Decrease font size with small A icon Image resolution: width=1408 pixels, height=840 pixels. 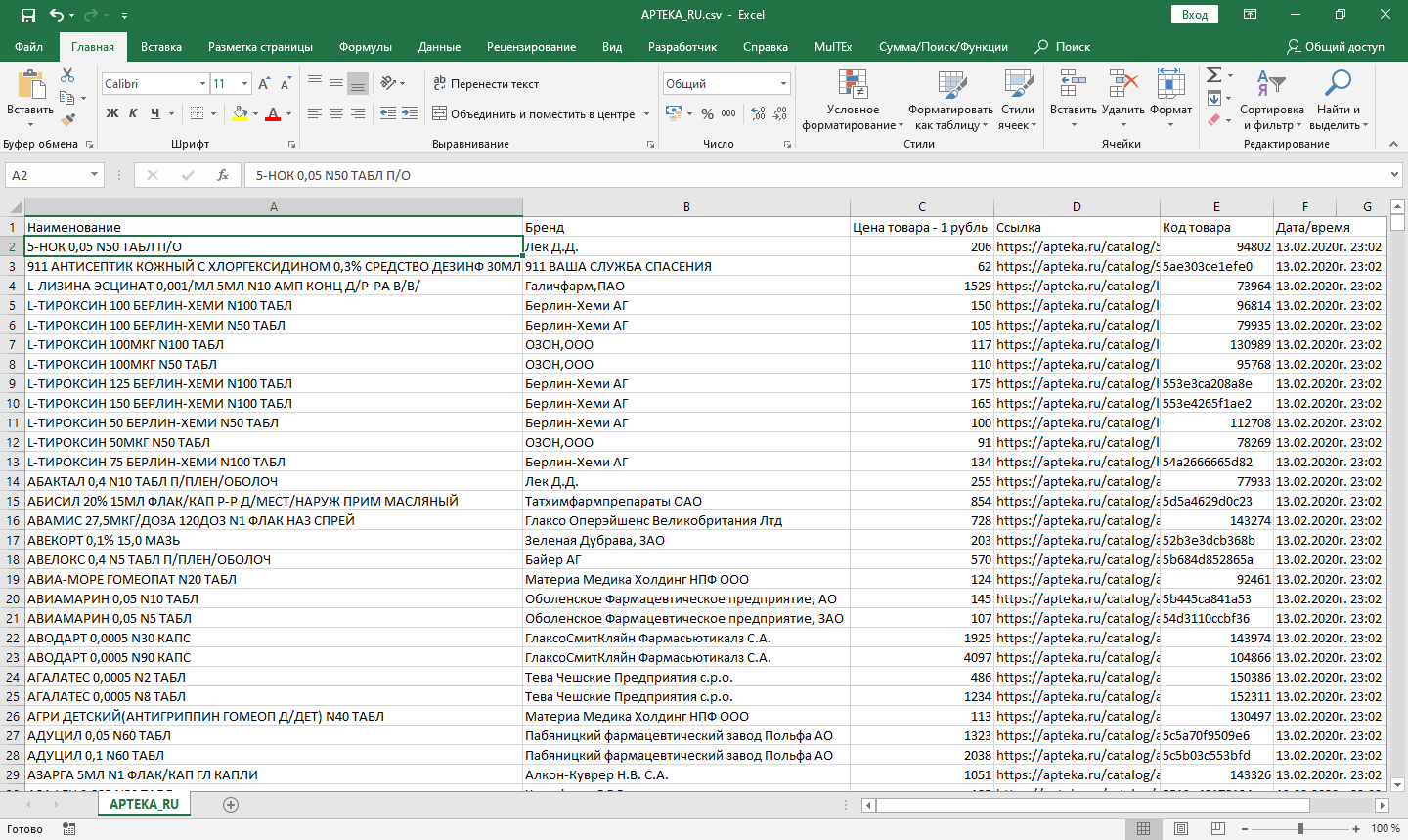coord(286,84)
